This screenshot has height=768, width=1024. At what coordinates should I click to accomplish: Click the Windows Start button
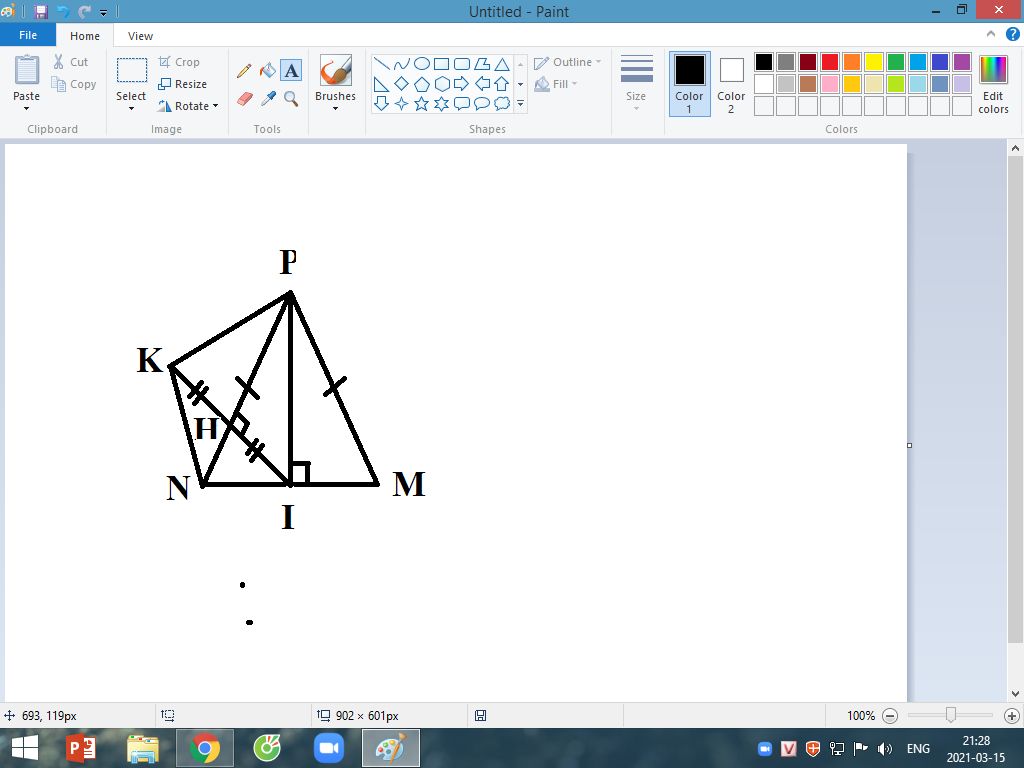tap(24, 748)
